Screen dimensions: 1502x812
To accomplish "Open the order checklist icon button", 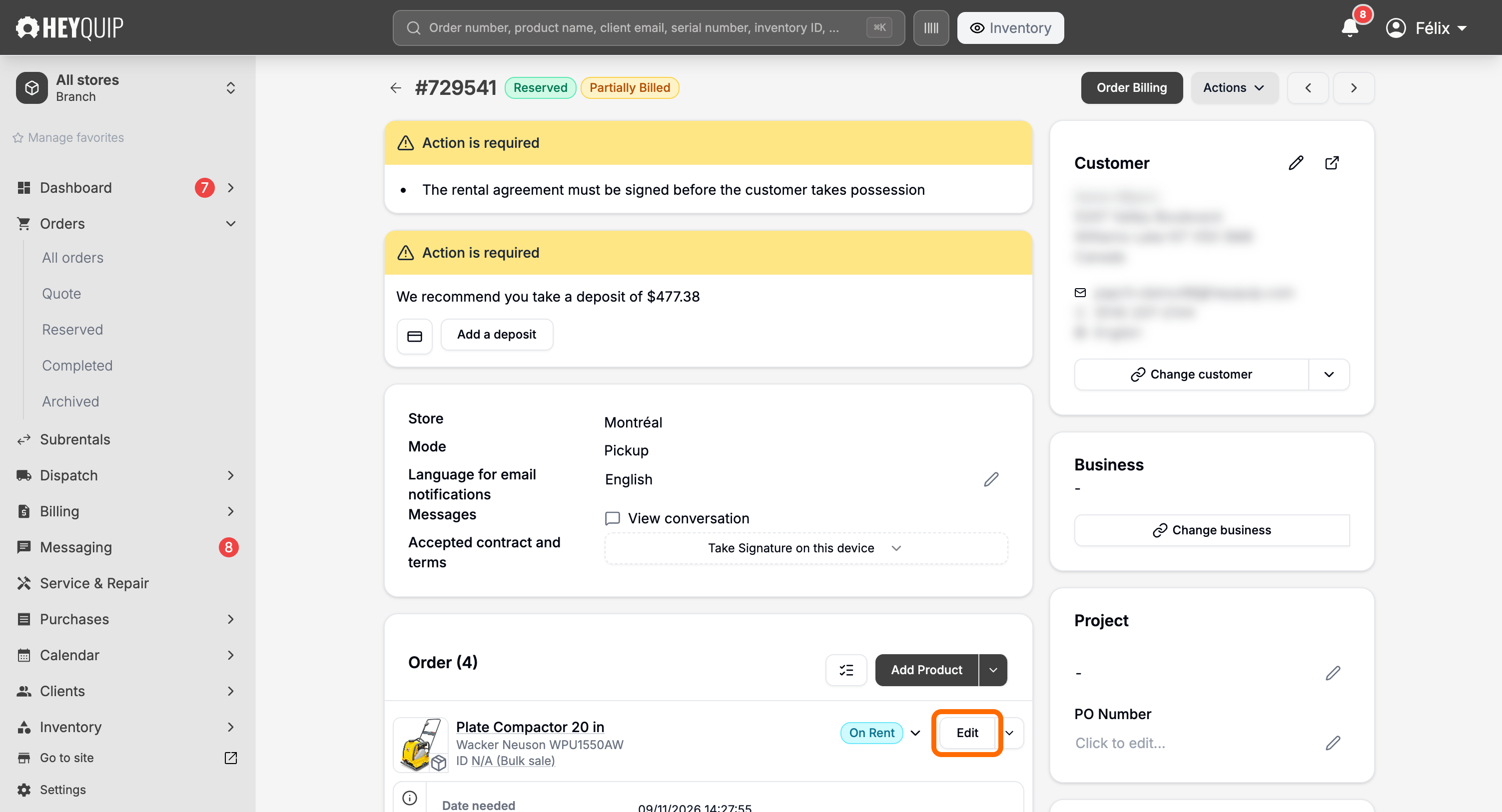I will coord(846,670).
